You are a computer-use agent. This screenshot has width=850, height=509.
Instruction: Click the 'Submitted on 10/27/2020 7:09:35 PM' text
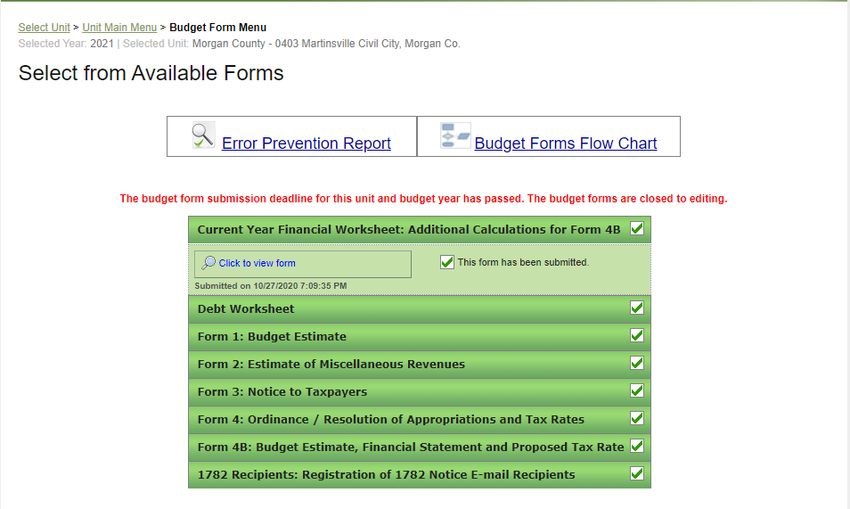[271, 286]
